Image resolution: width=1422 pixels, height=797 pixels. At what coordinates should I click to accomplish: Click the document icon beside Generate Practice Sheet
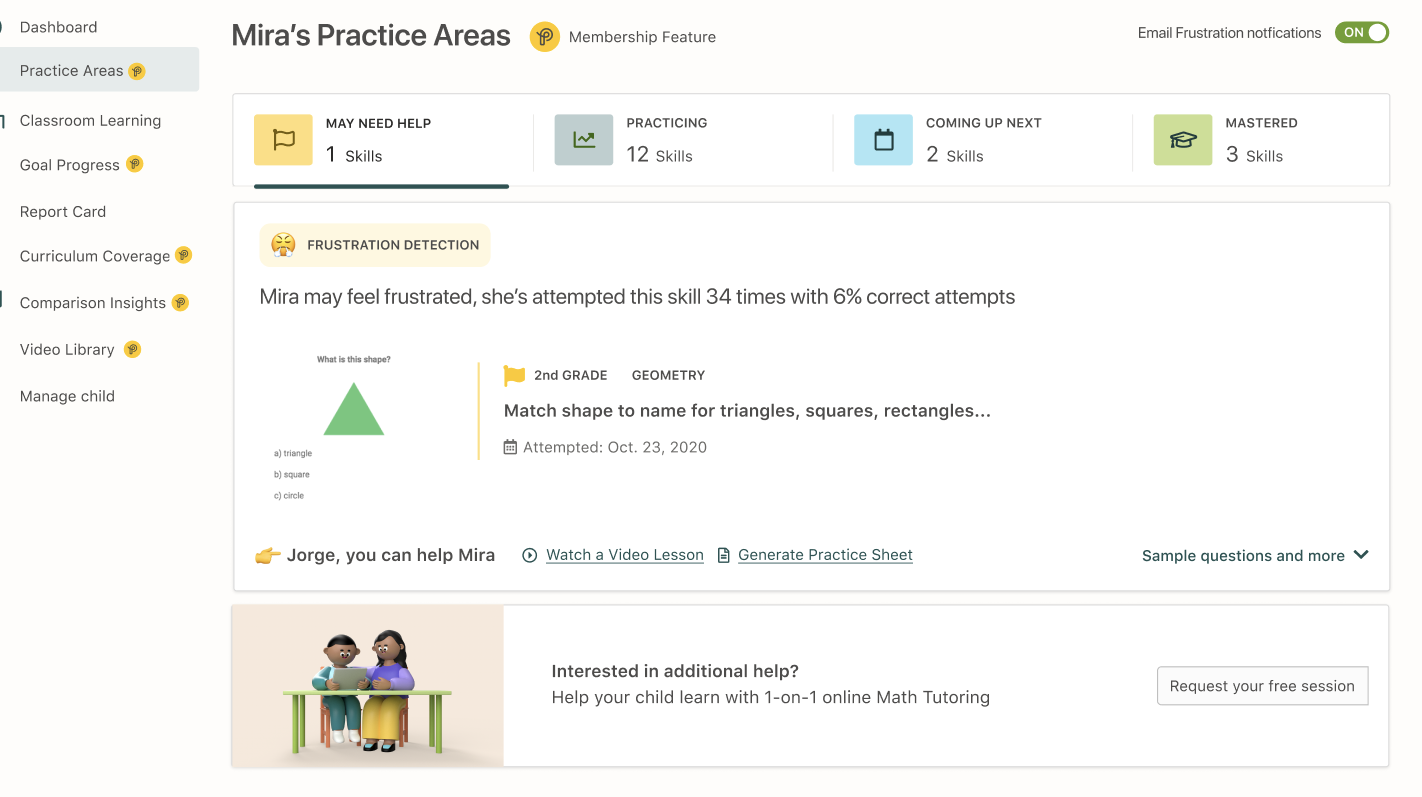(724, 555)
